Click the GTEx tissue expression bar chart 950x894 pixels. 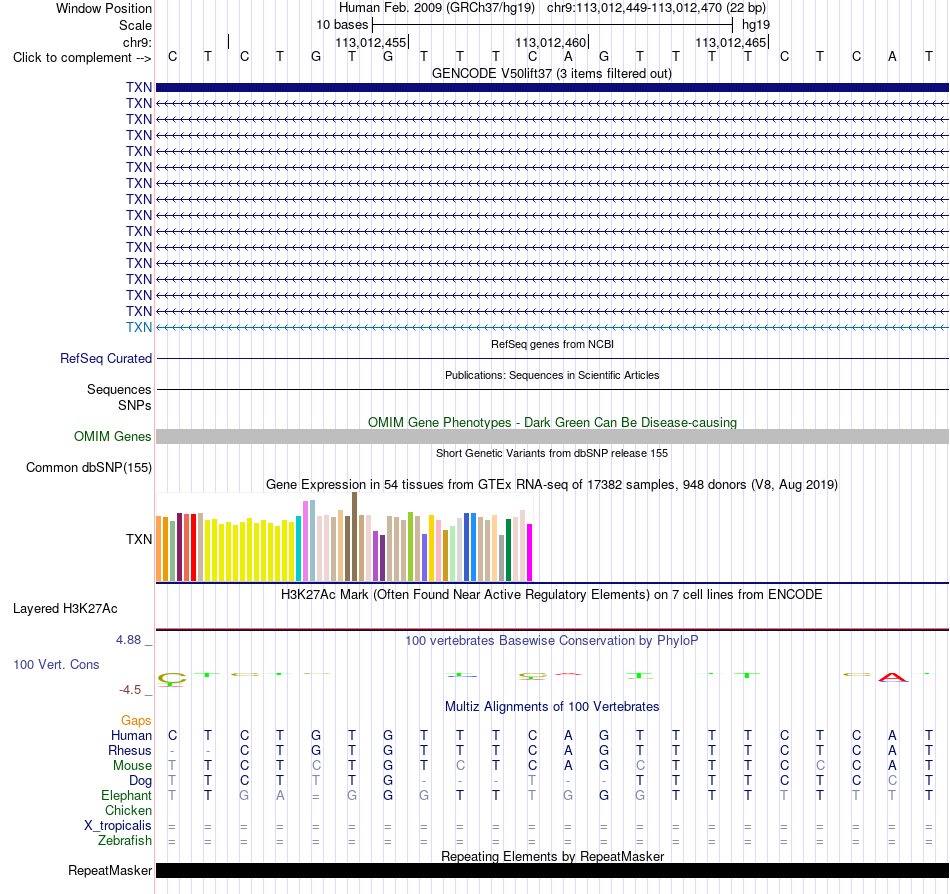(344, 537)
